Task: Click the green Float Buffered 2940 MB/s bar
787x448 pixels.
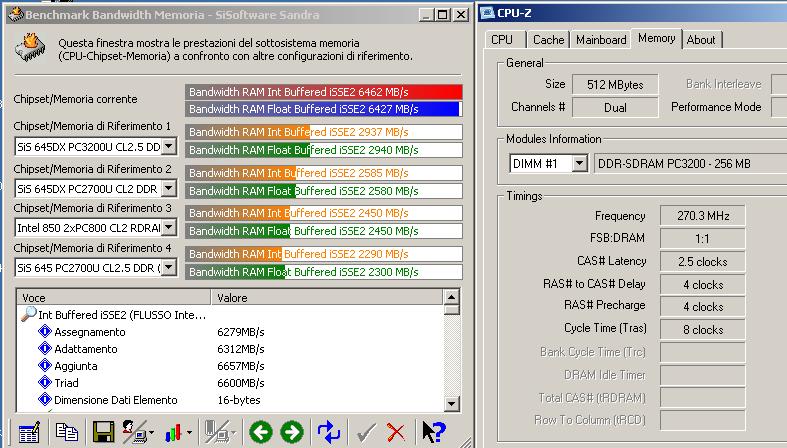Action: (x=324, y=150)
